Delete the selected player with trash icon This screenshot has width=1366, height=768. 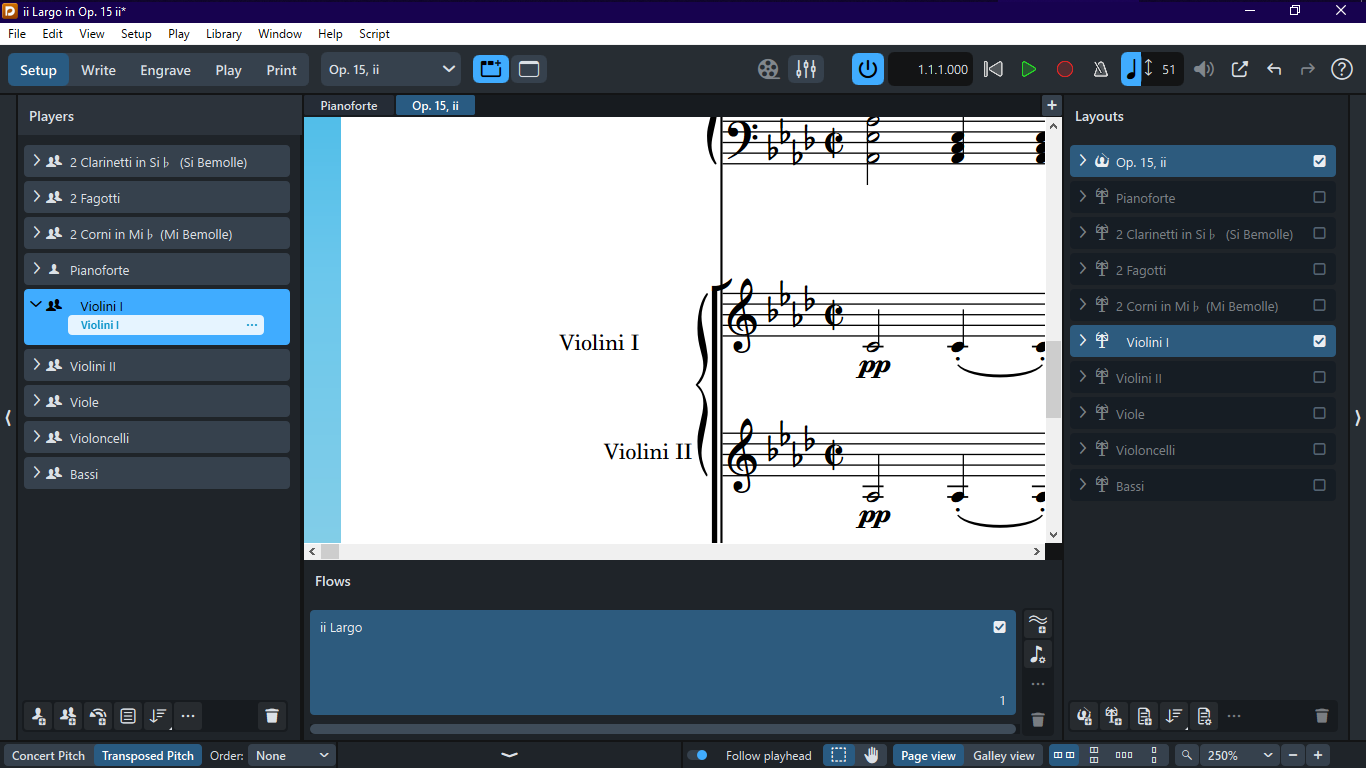(x=272, y=715)
